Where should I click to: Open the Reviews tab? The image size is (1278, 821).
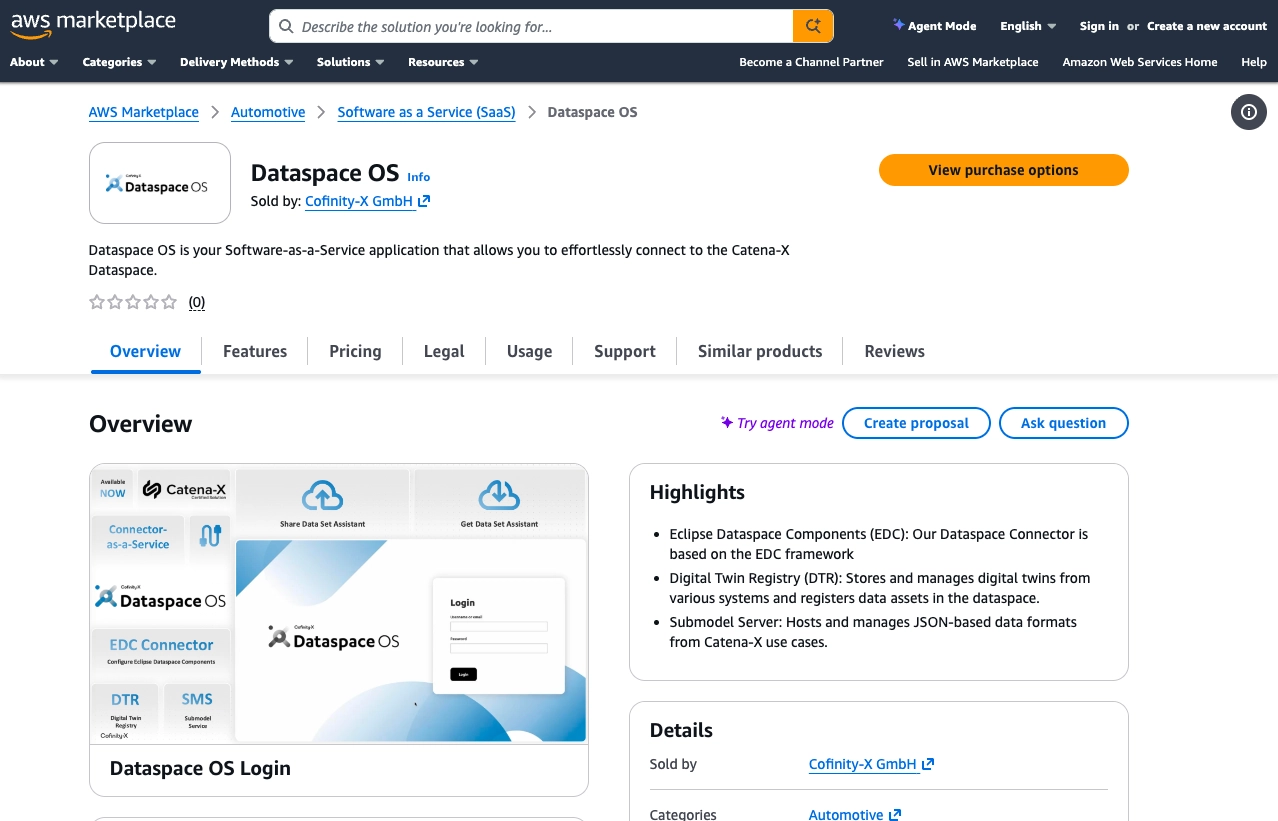894,351
